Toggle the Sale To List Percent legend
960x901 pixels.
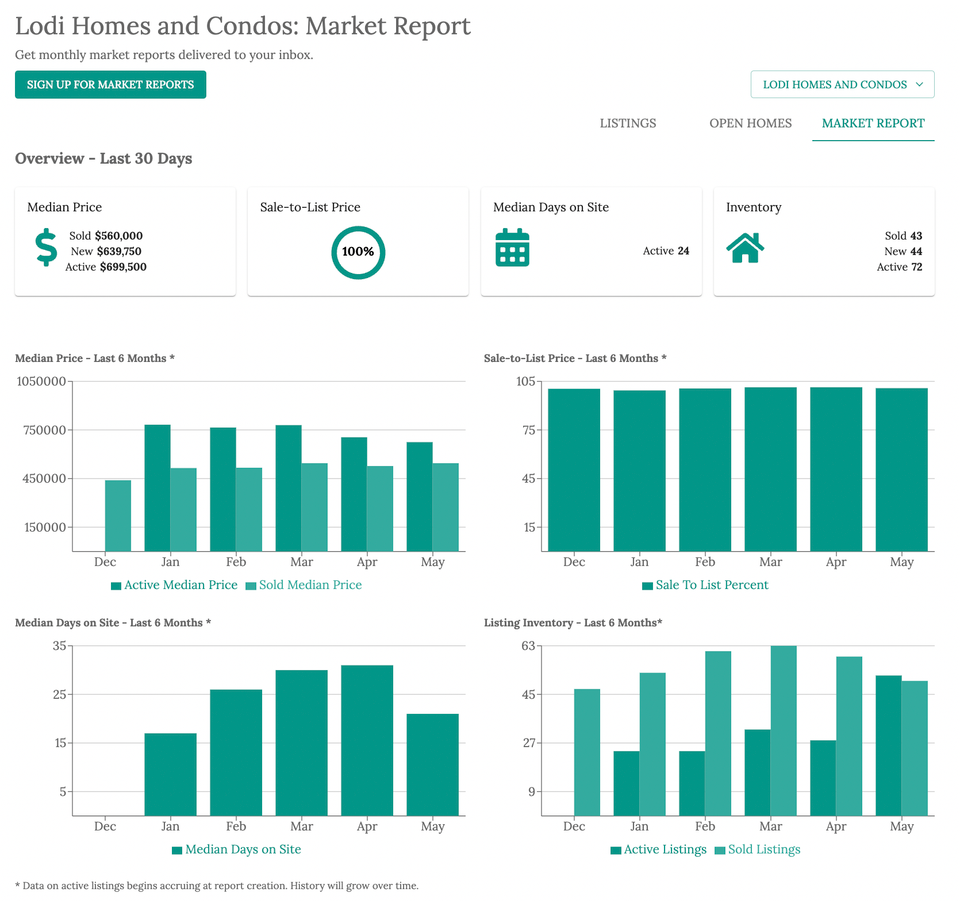(x=705, y=585)
